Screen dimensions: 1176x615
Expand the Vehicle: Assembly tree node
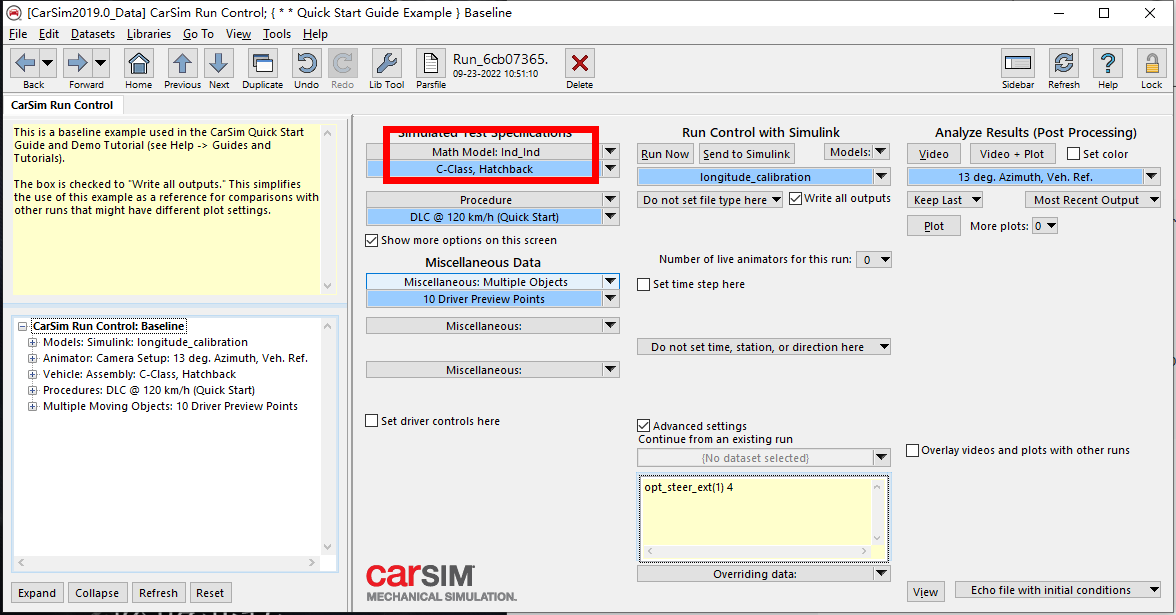[x=32, y=374]
